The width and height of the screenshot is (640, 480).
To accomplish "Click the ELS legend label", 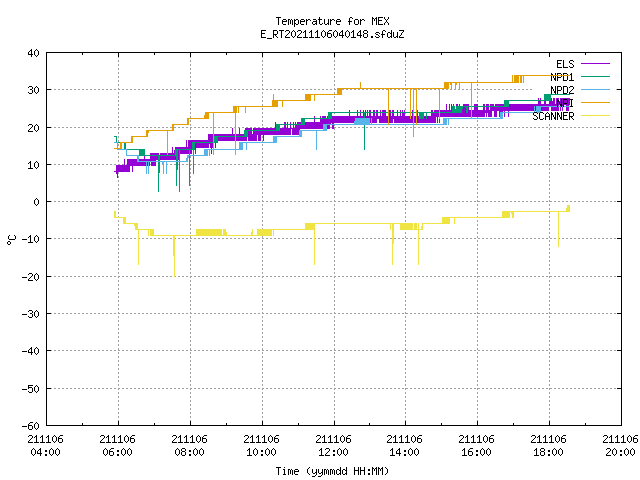I will click(x=565, y=64).
